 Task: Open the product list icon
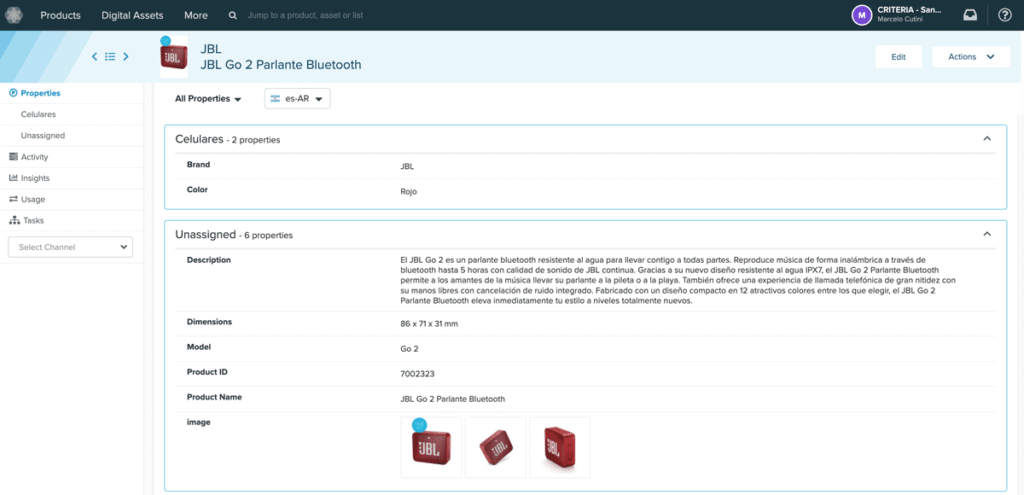pos(110,57)
